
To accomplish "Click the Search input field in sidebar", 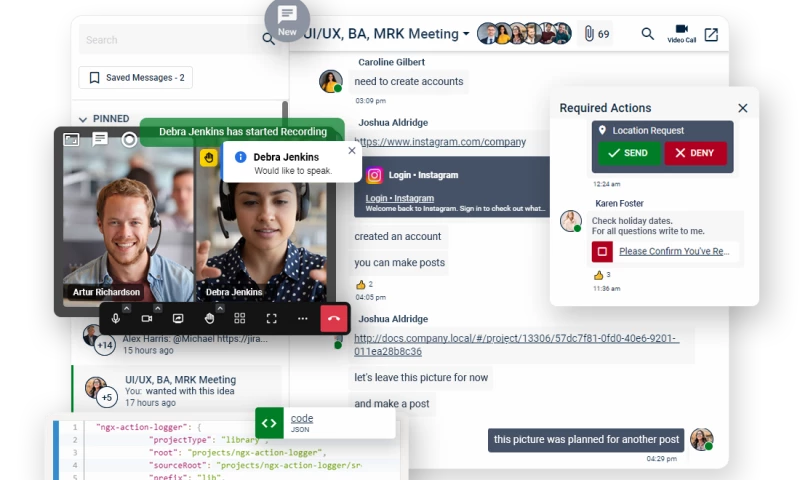I will pos(171,40).
